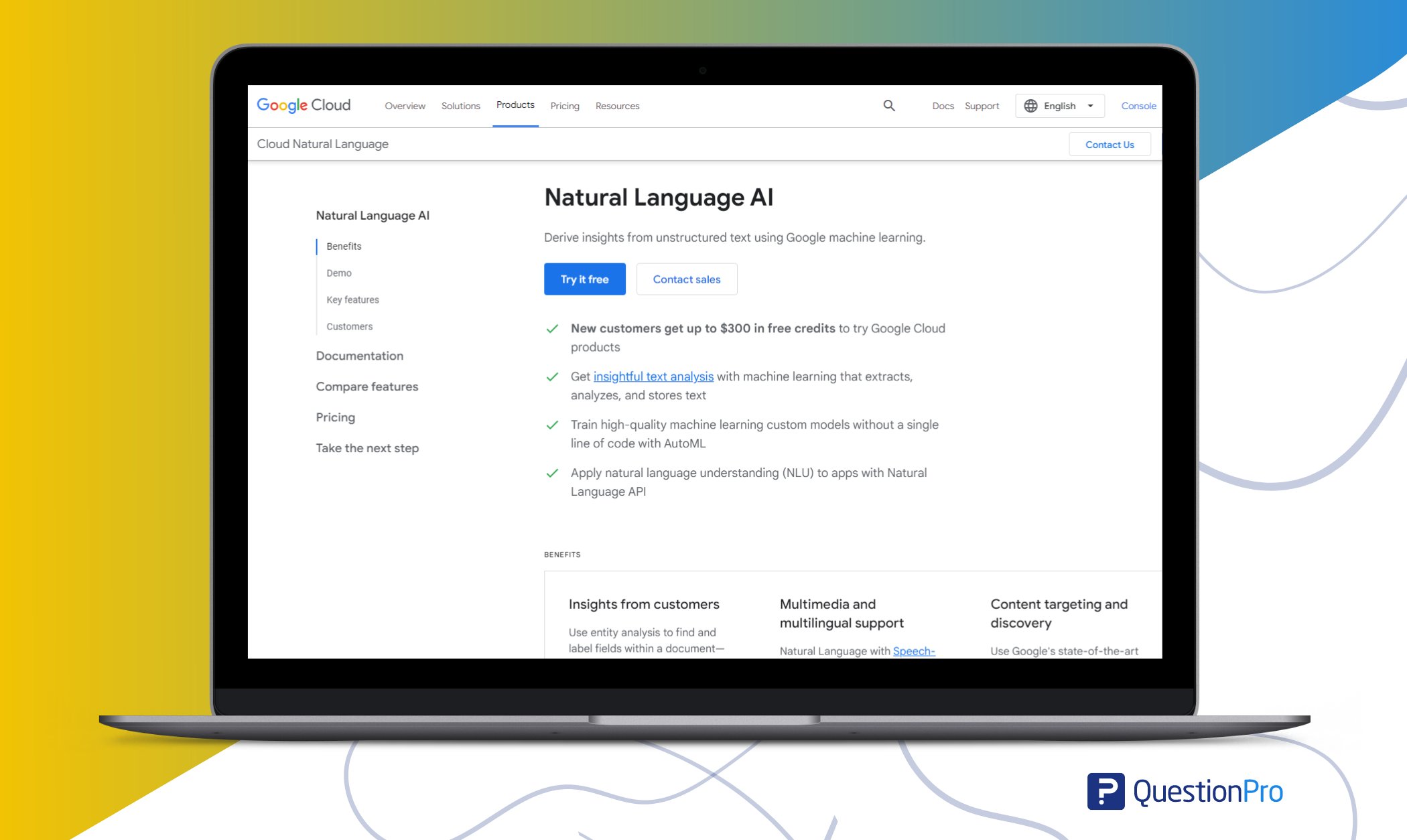Viewport: 1407px width, 840px height.
Task: Click the Natural Language AI main heading
Action: pos(659,198)
